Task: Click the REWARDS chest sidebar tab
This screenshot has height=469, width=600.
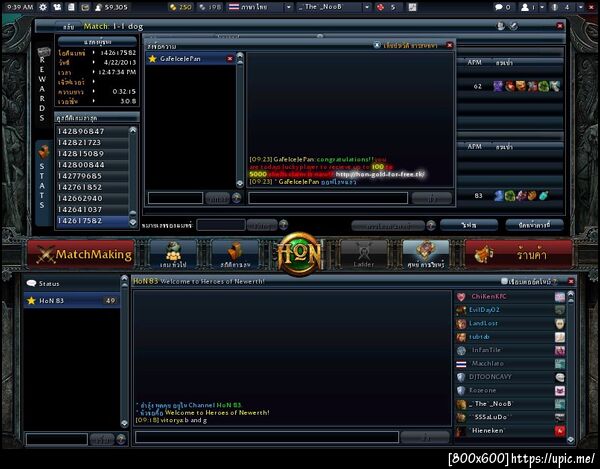Action: click(x=43, y=84)
